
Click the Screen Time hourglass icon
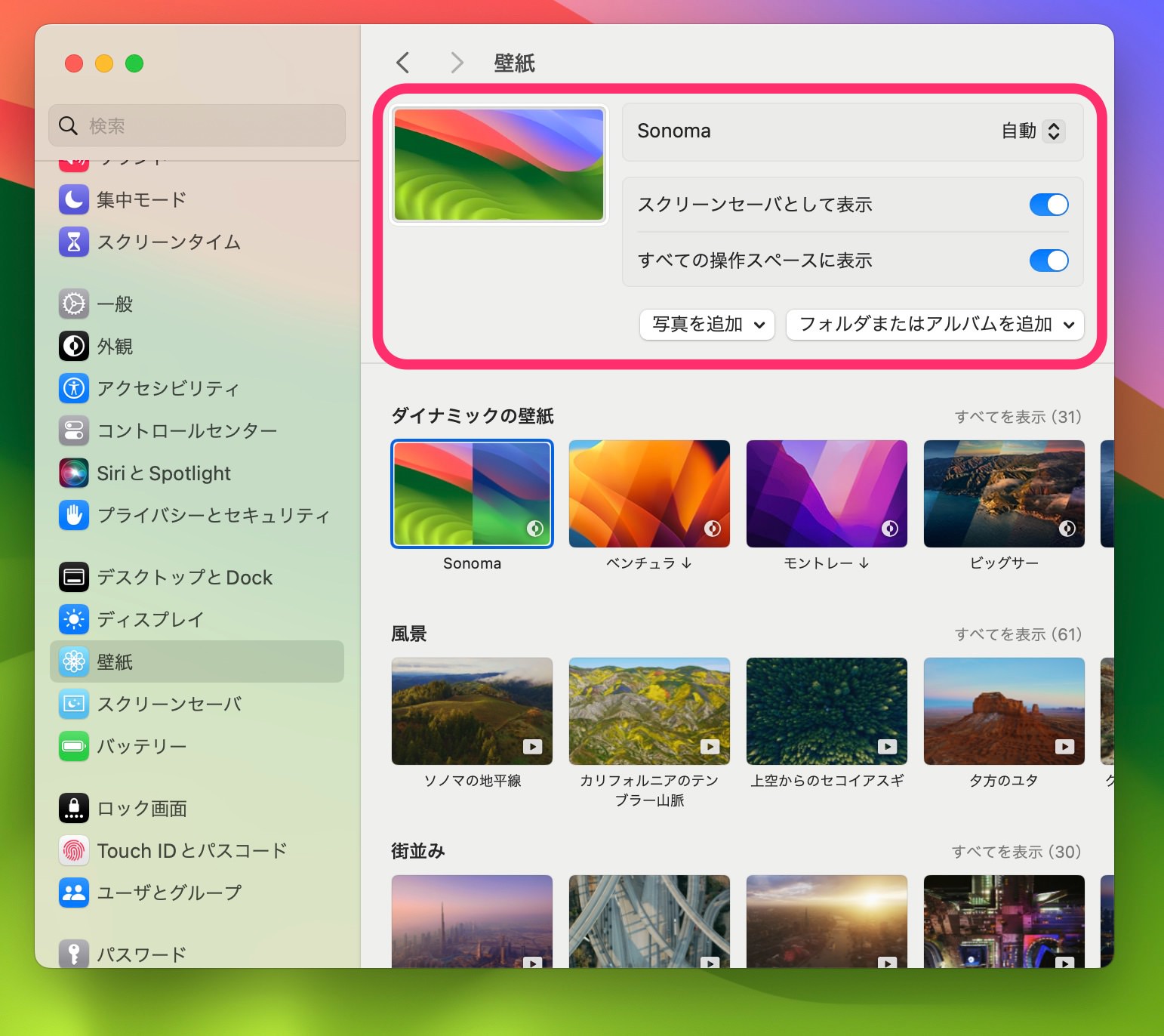pyautogui.click(x=74, y=242)
